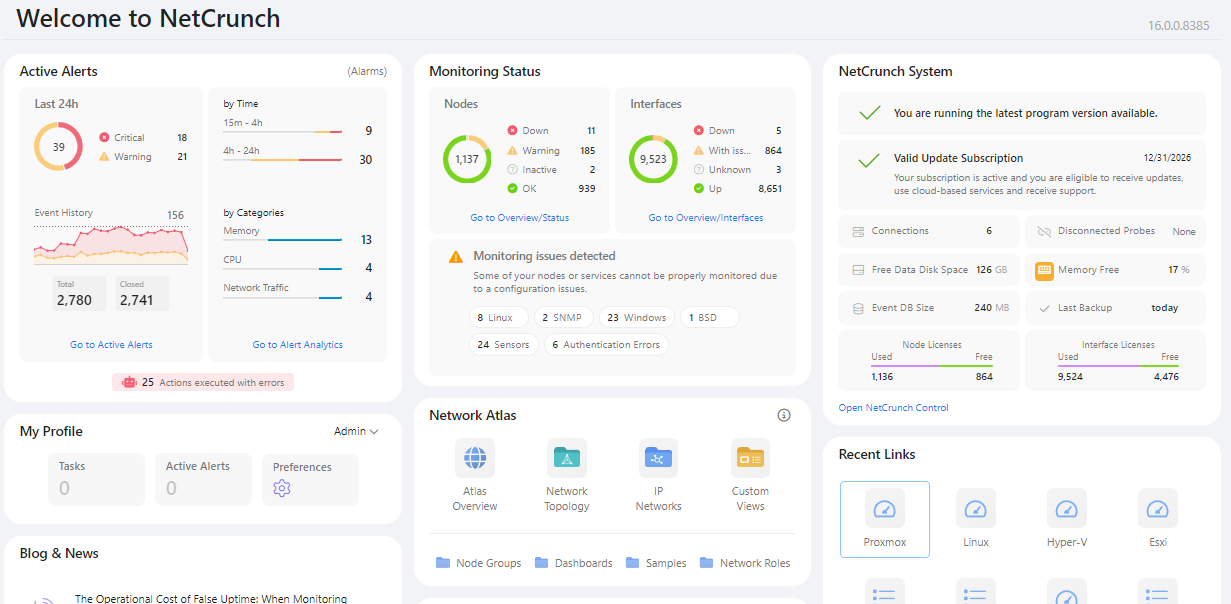Click the Total 2,780 events box

[x=81, y=294]
